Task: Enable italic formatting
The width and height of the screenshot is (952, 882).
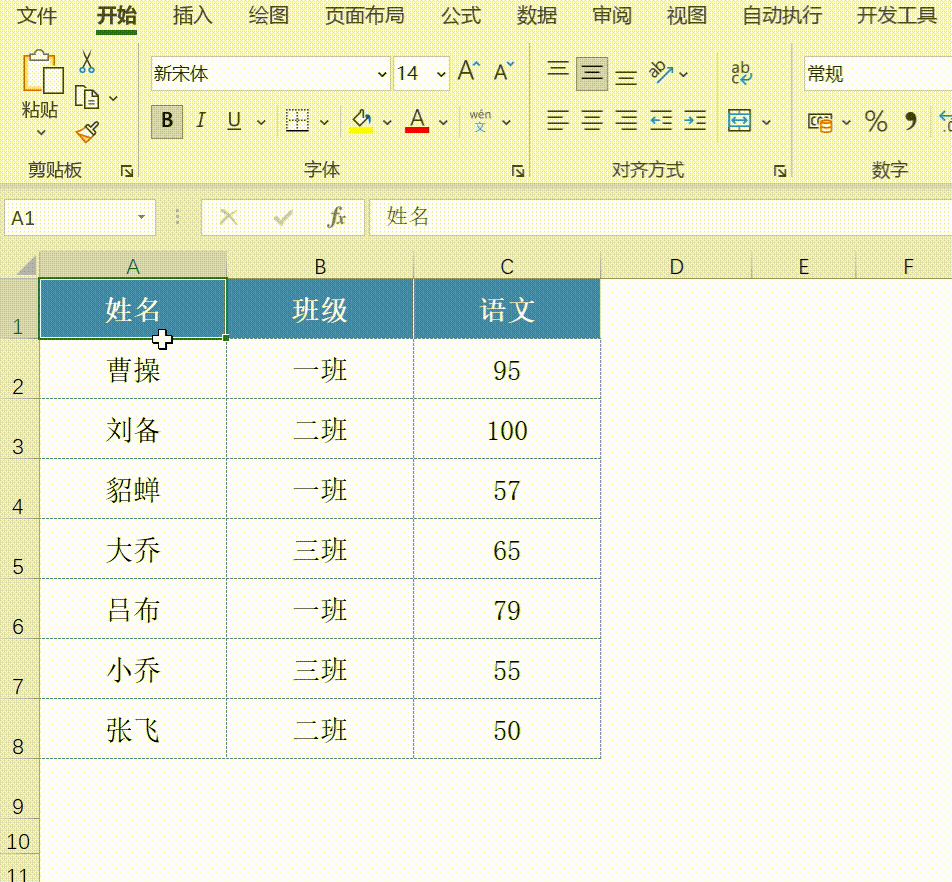Action: [200, 119]
